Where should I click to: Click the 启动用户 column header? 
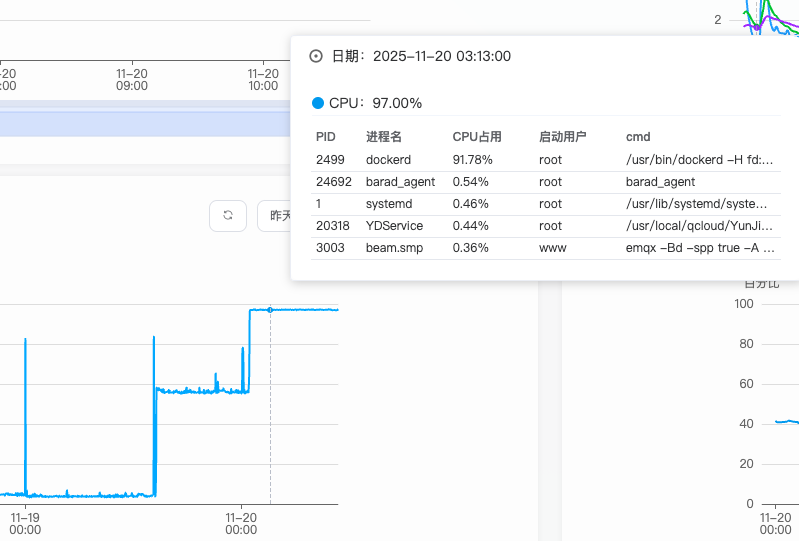[562, 137]
